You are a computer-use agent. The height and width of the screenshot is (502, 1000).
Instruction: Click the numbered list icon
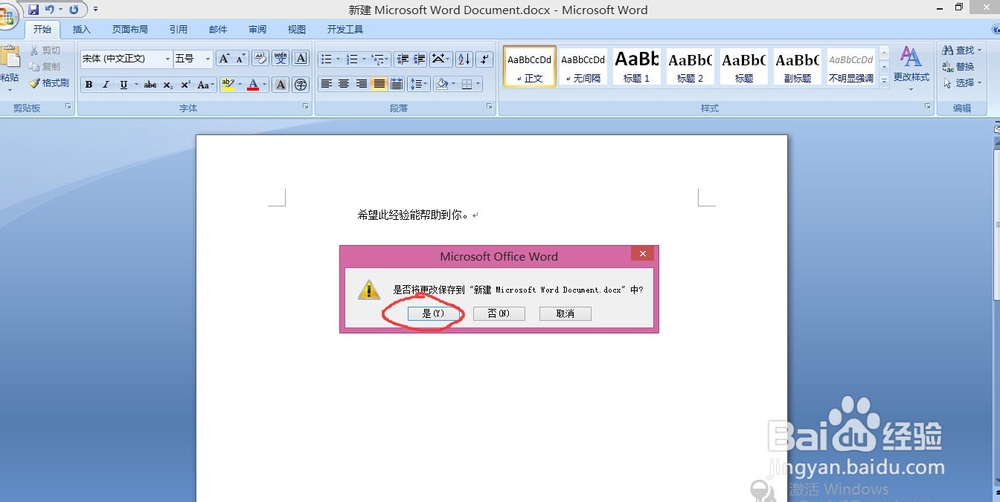point(351,59)
